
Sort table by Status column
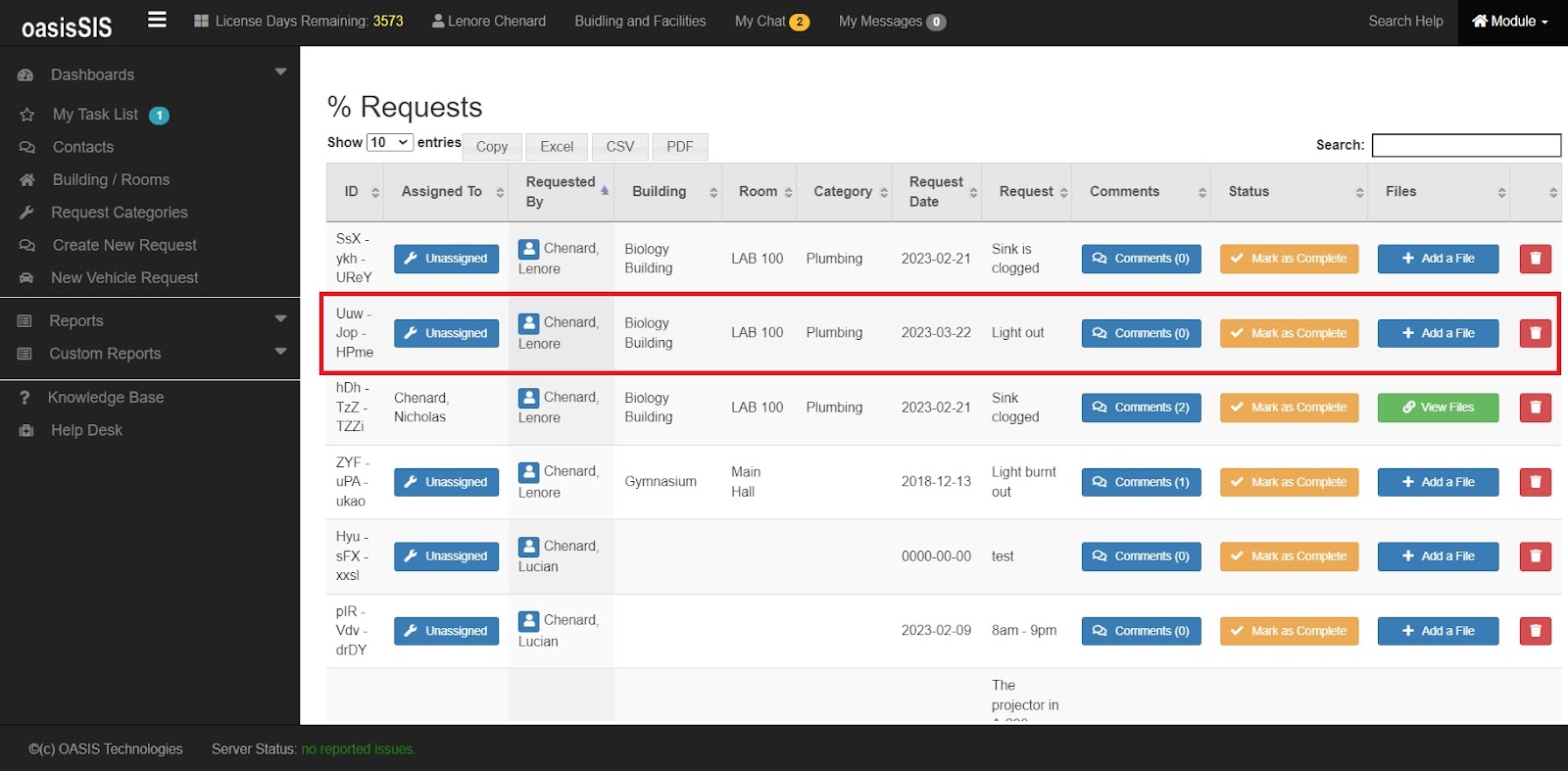[1291, 192]
